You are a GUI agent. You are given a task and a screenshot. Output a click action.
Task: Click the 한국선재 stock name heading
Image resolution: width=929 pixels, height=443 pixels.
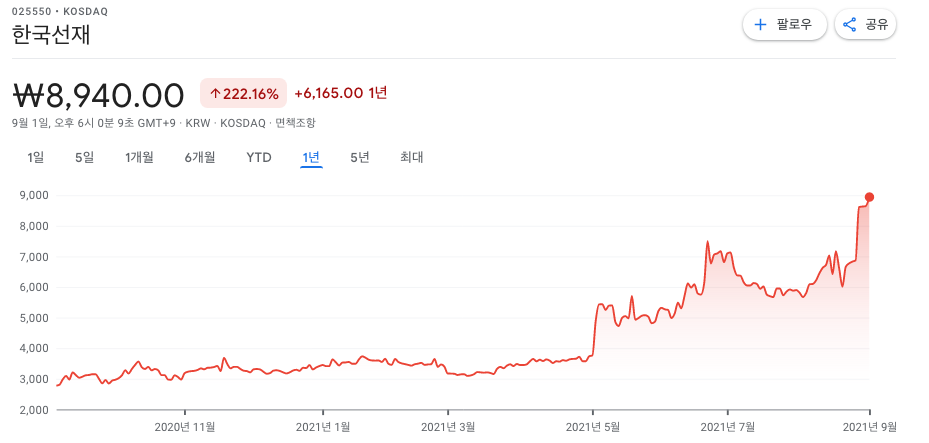(51, 36)
